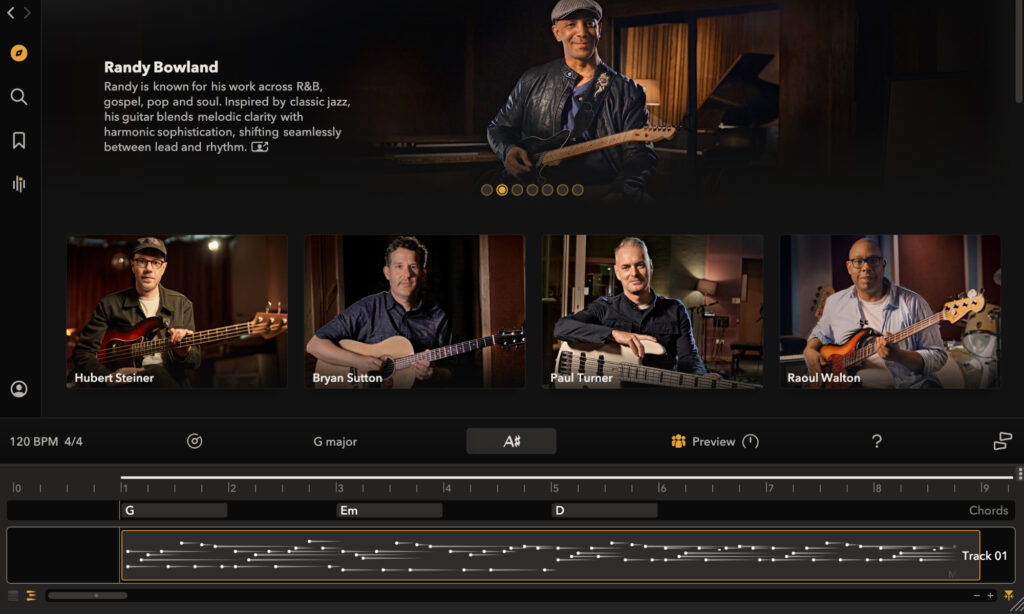This screenshot has width=1024, height=614.
Task: Toggle the panel layout icon at far right
Action: click(x=1002, y=441)
